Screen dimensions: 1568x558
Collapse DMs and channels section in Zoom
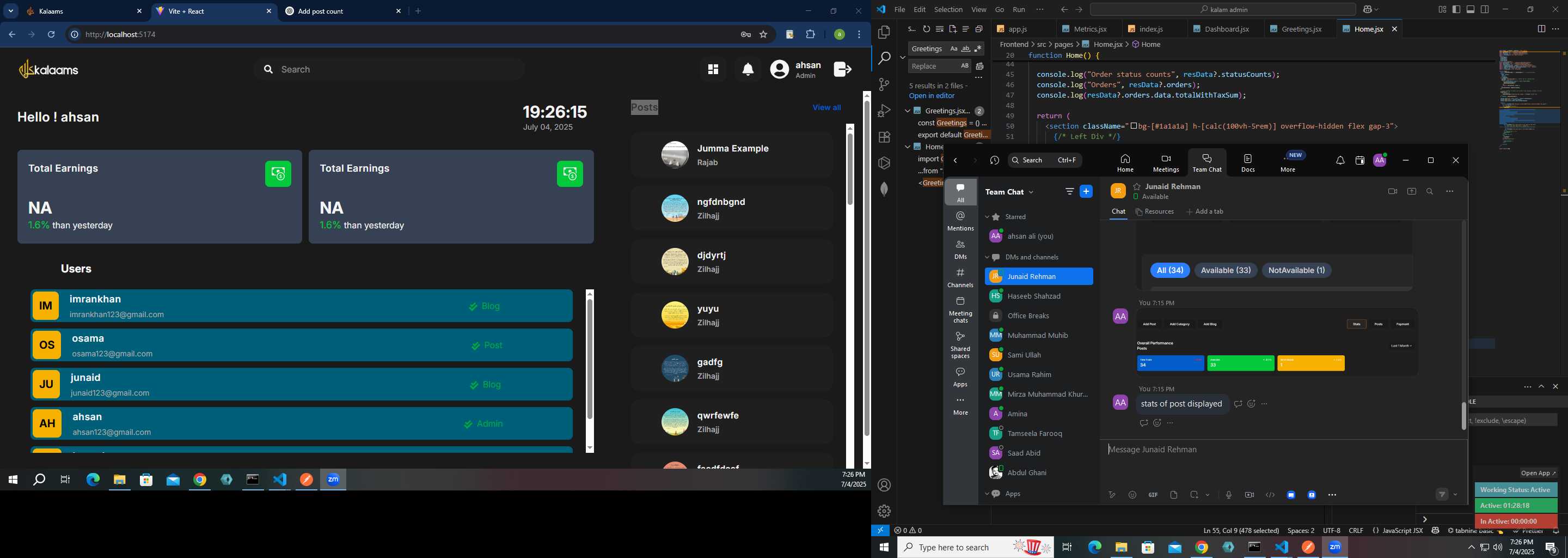[987, 257]
